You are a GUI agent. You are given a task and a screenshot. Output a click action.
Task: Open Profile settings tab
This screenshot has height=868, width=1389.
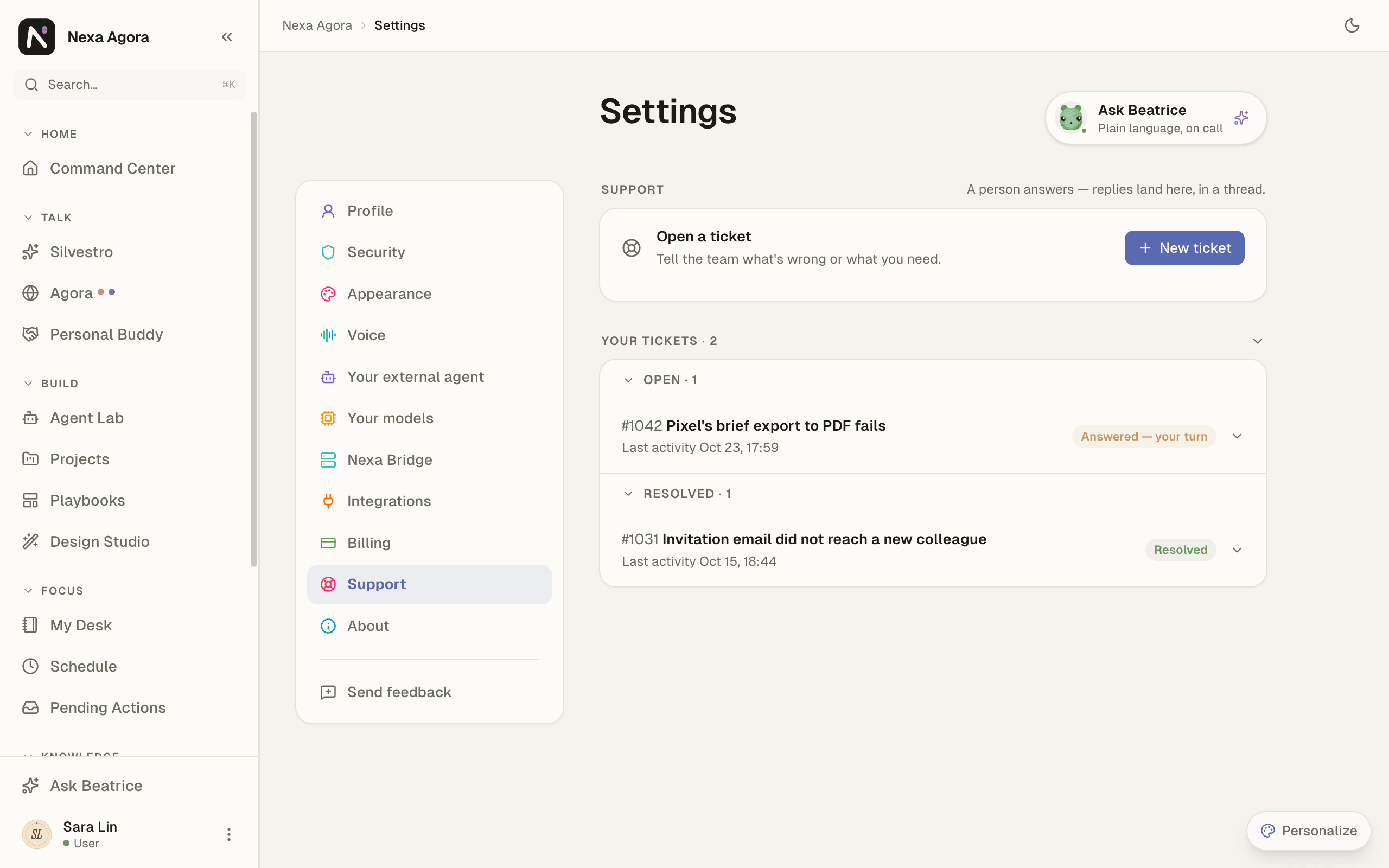click(x=429, y=210)
